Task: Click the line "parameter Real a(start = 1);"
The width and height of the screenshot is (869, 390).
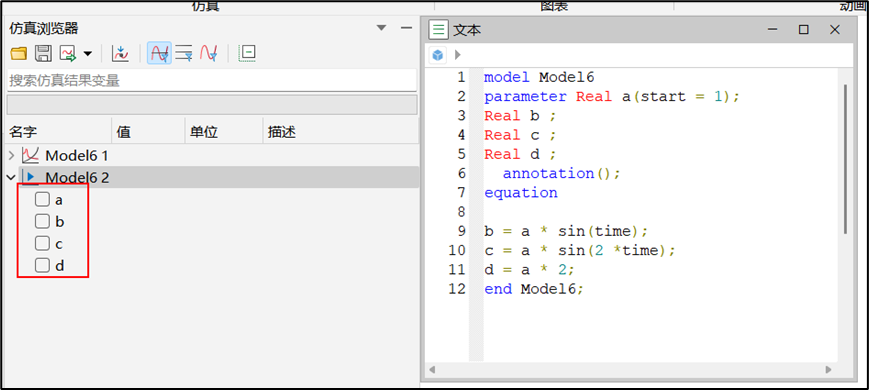Action: pyautogui.click(x=612, y=96)
